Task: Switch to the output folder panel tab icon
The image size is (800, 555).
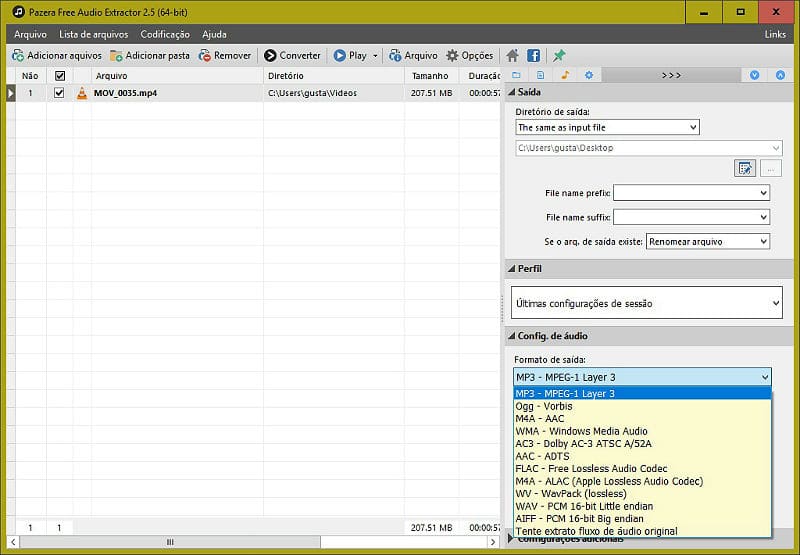Action: (x=516, y=75)
